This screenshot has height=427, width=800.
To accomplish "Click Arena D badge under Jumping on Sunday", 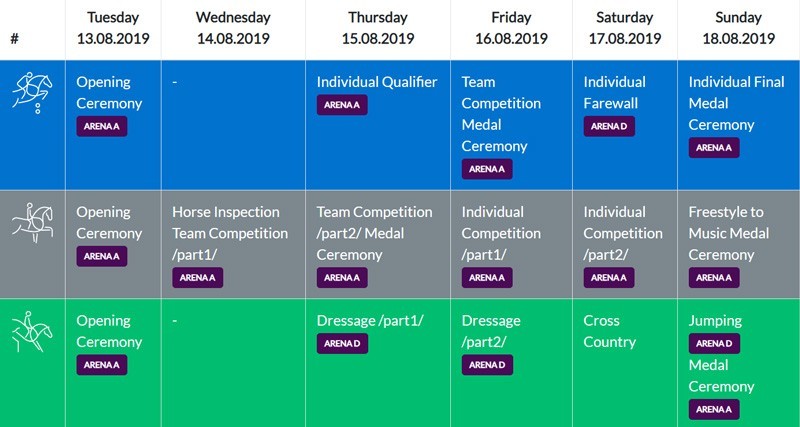I will tap(714, 343).
